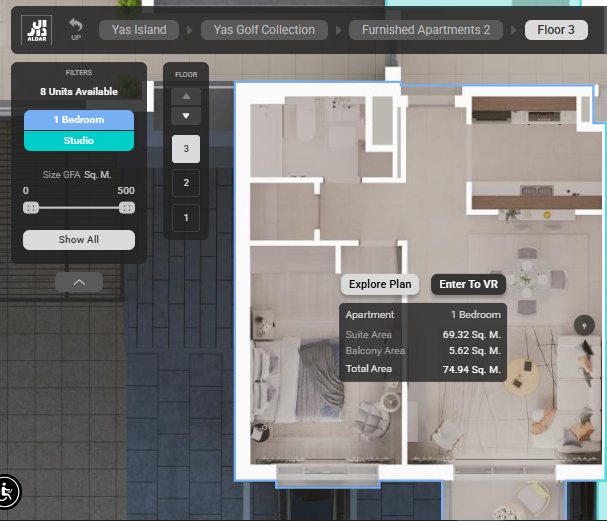Click Show All units button

click(79, 240)
